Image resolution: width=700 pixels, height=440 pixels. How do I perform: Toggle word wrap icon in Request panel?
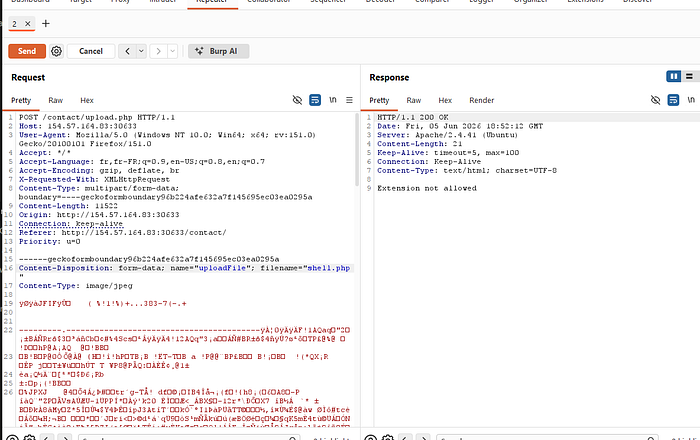[315, 100]
